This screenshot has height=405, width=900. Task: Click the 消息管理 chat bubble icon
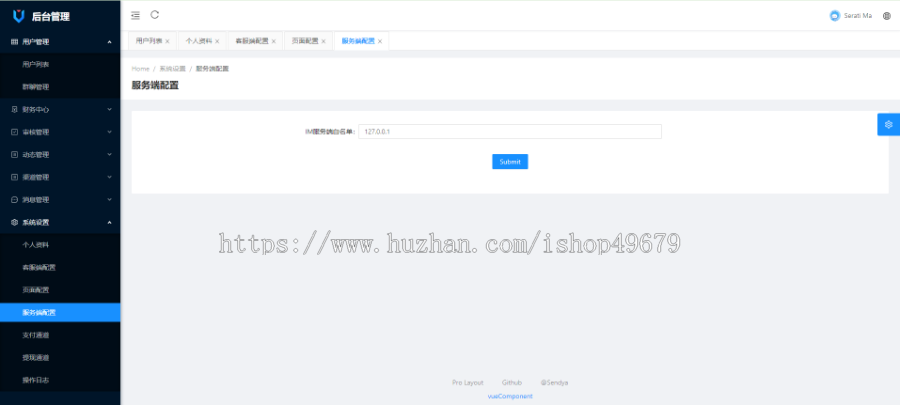click(14, 200)
